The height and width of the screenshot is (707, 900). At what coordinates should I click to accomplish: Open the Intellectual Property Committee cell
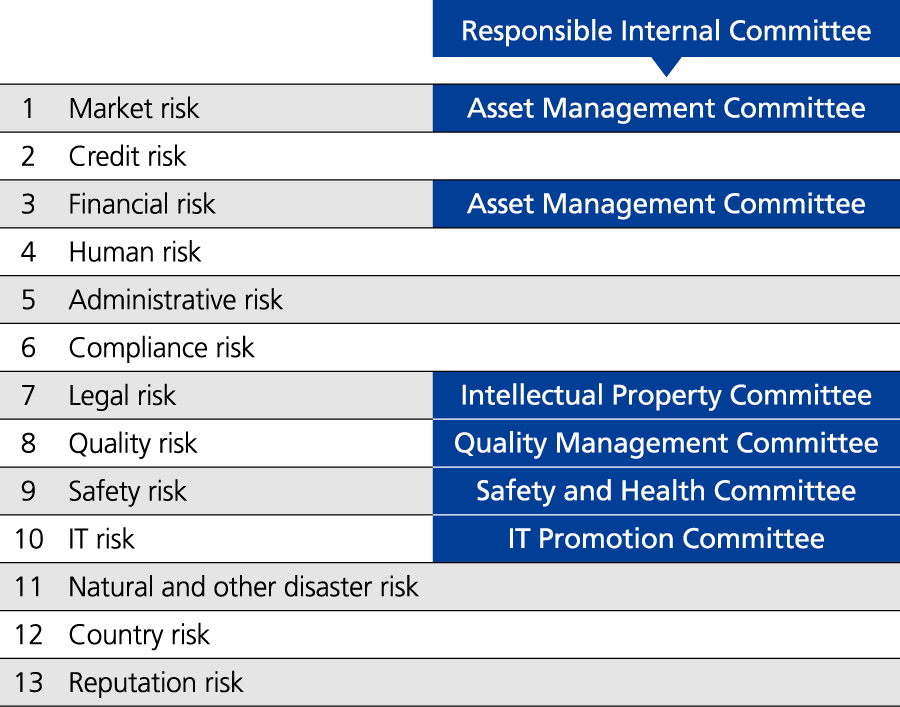coord(666,395)
